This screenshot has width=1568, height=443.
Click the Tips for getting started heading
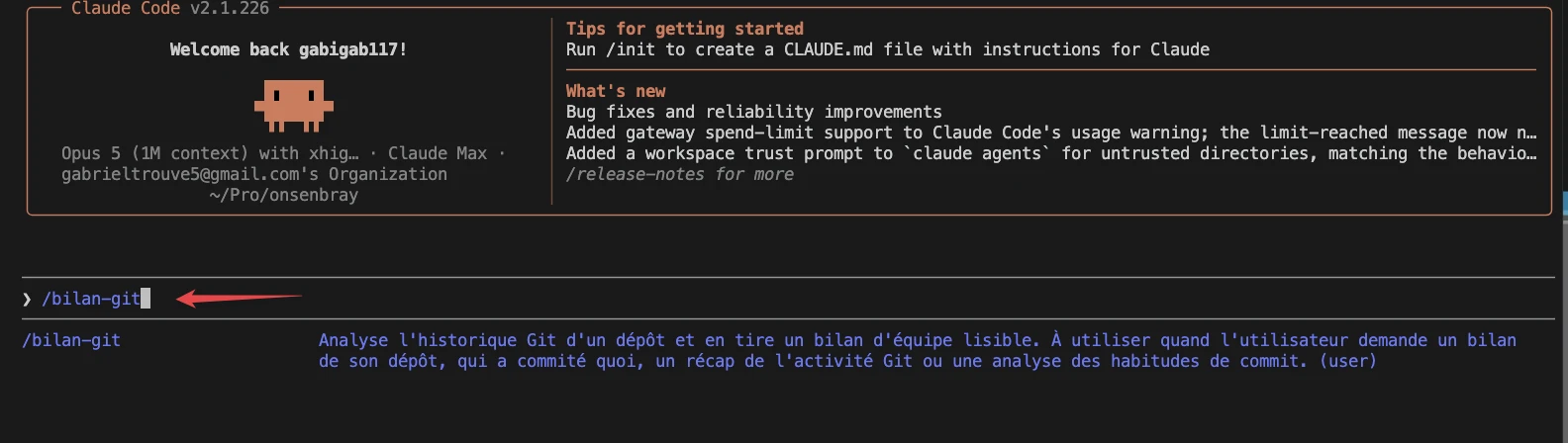point(685,29)
